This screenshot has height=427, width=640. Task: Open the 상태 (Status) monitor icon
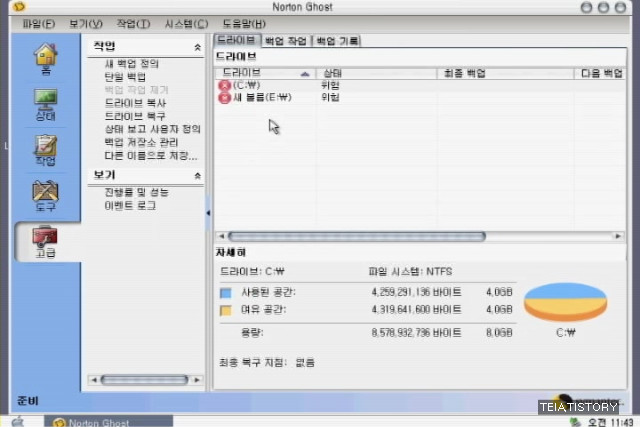(46, 105)
